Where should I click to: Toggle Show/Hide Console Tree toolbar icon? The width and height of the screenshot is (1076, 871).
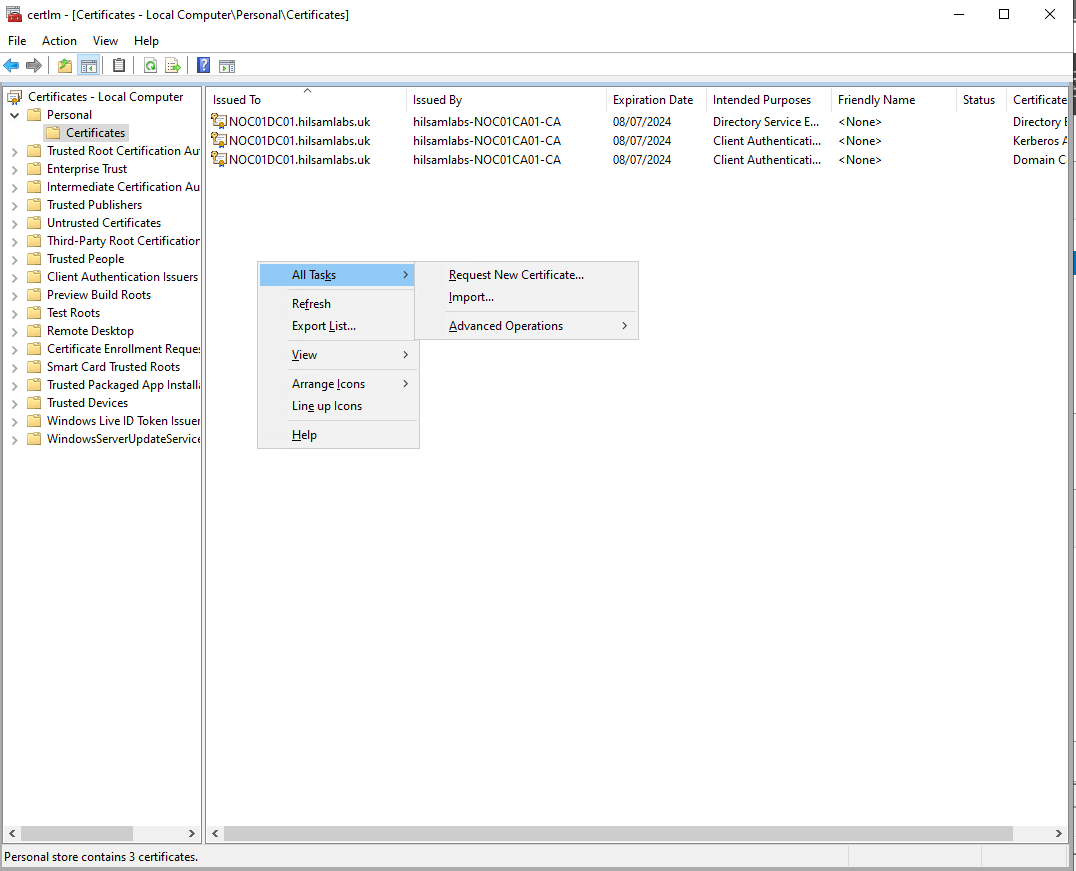[x=89, y=66]
